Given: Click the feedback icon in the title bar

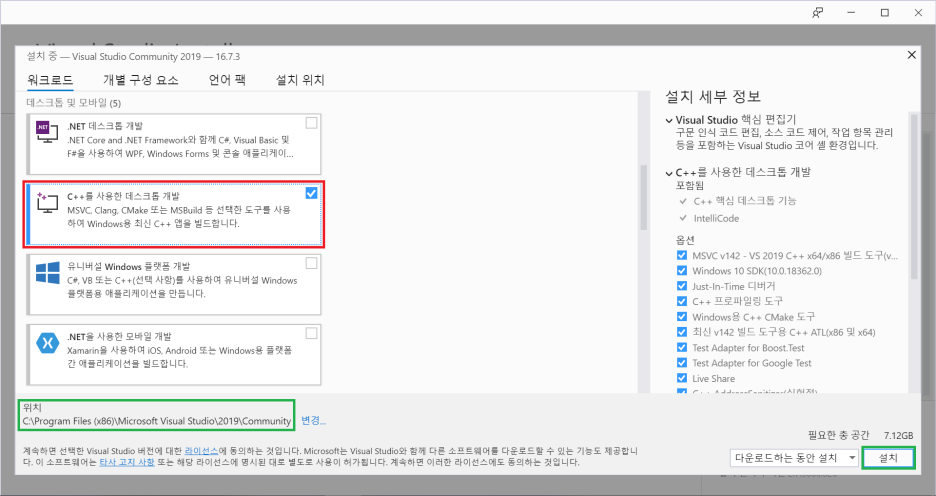Looking at the screenshot, I should (818, 13).
